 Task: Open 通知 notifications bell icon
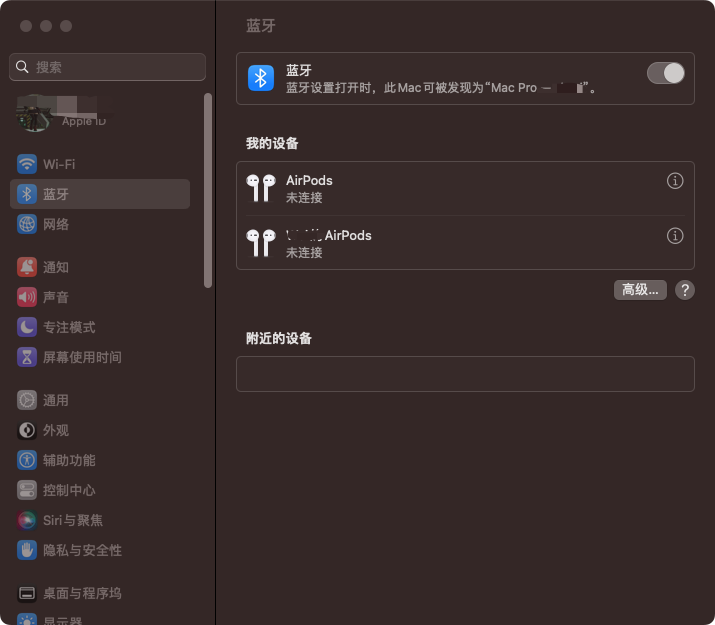(x=27, y=267)
